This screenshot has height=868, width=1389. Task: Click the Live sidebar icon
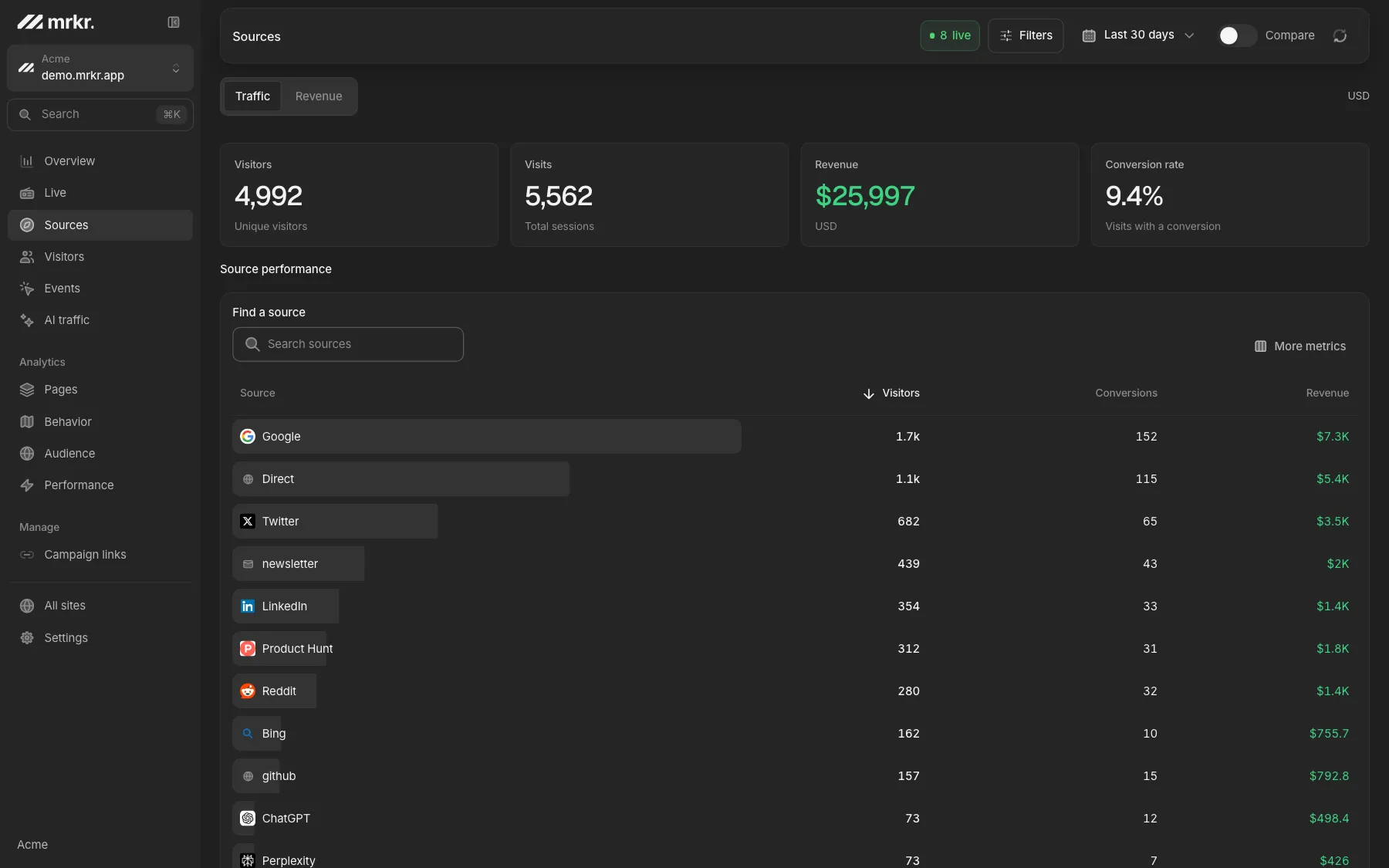(27, 193)
